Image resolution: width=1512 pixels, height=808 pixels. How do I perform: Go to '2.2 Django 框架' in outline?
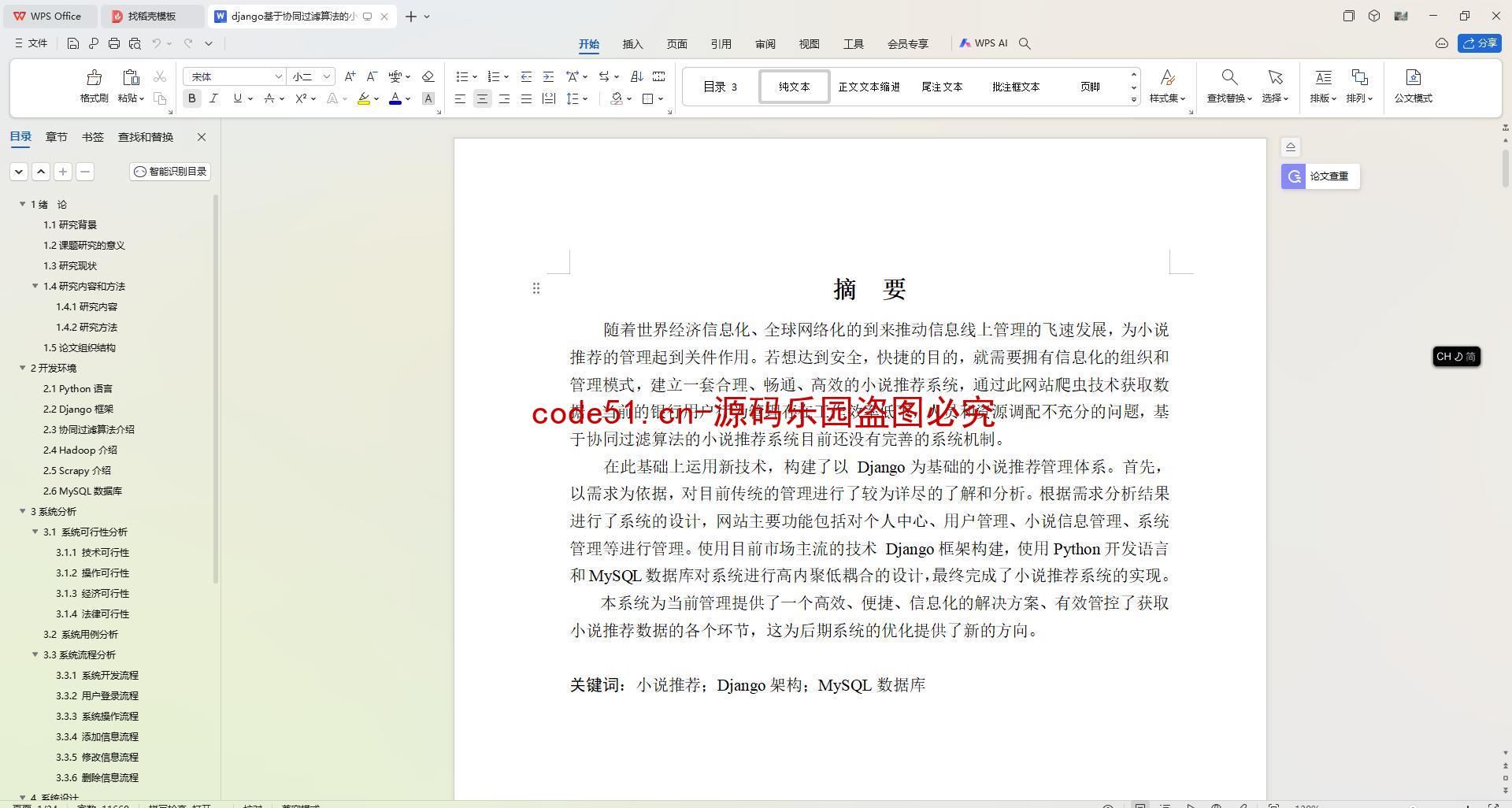pyautogui.click(x=78, y=409)
